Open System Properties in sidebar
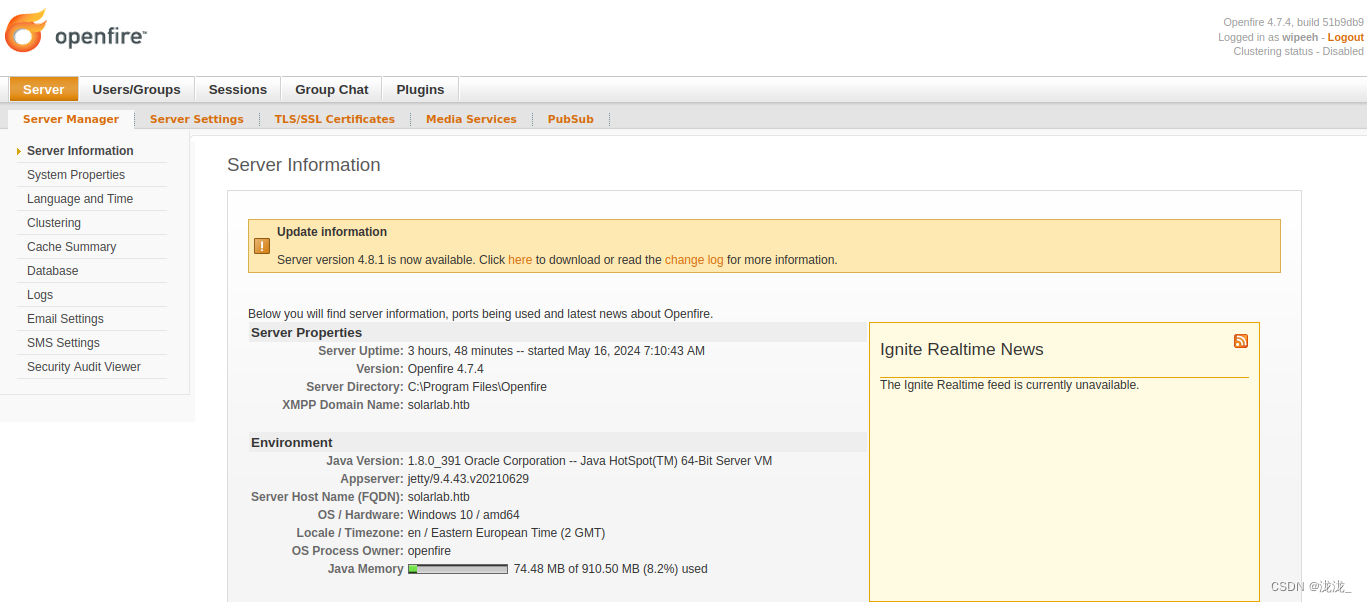Viewport: 1367px width, 602px height. click(76, 175)
